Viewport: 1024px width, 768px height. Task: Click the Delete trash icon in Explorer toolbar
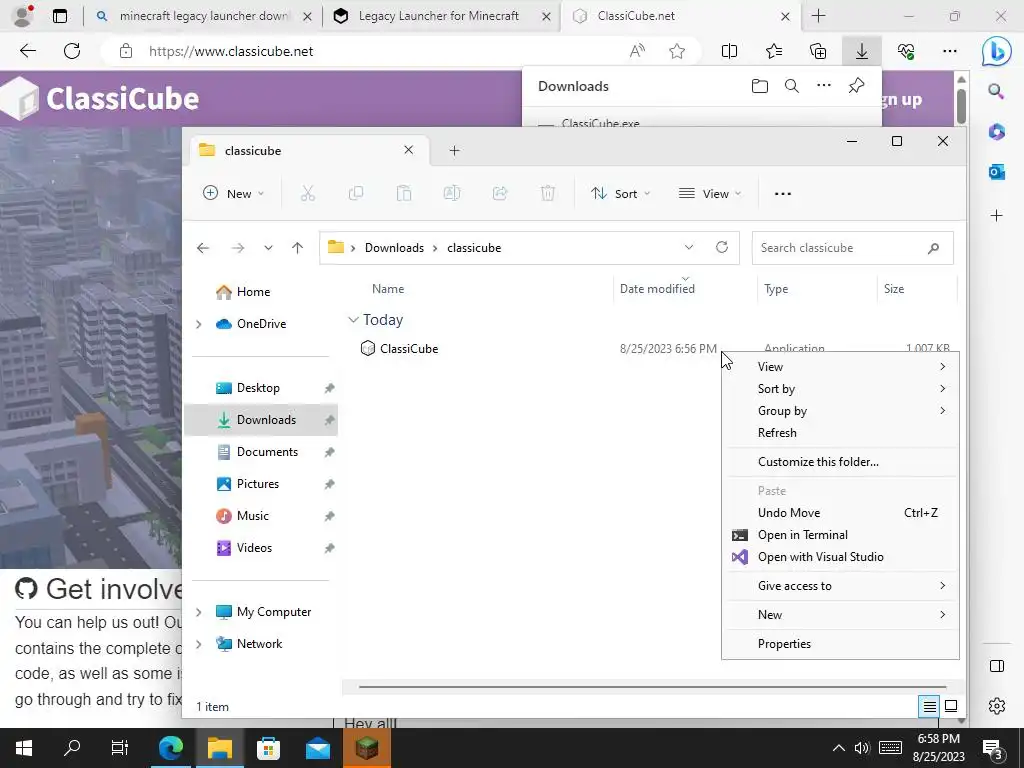click(548, 193)
